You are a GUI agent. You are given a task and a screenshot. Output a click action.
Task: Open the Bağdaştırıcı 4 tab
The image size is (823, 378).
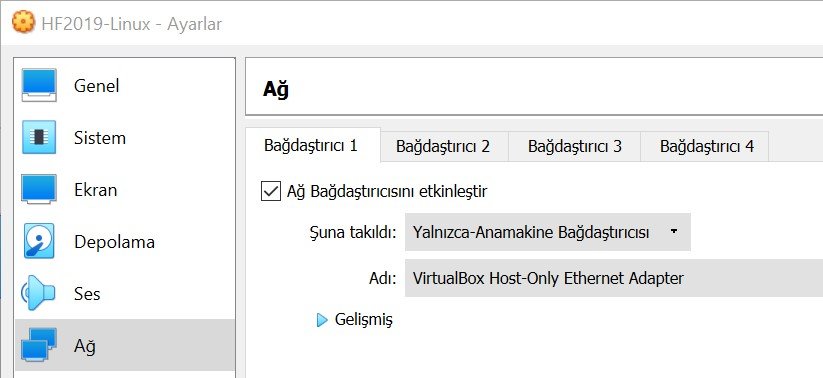(x=706, y=146)
